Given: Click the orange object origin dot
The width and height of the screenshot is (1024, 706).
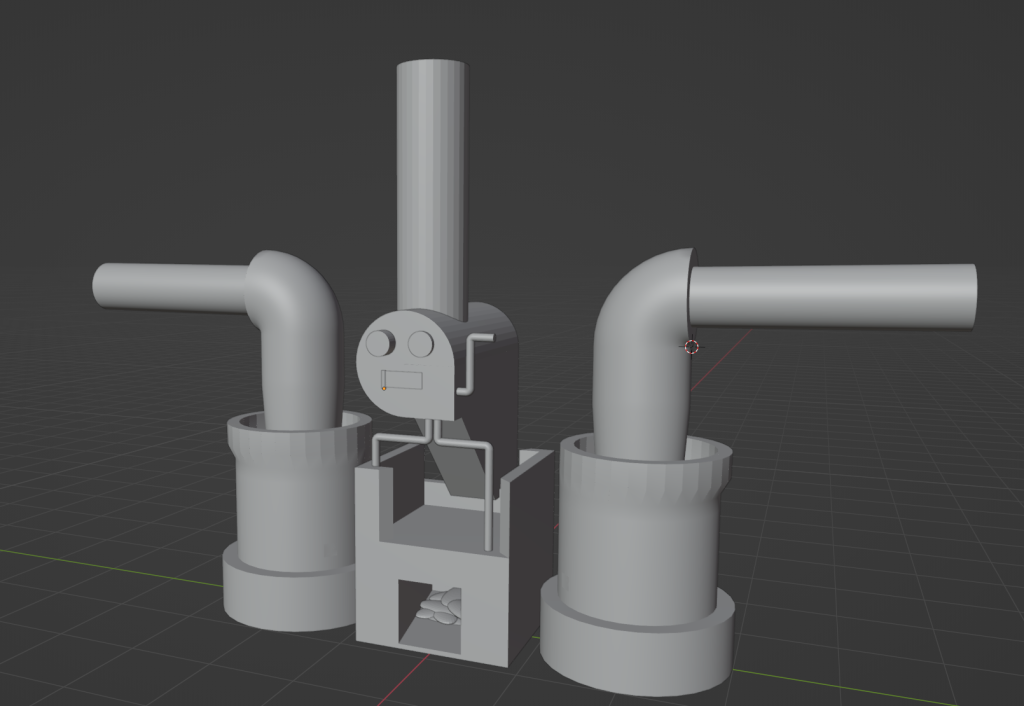Looking at the screenshot, I should pos(384,388).
